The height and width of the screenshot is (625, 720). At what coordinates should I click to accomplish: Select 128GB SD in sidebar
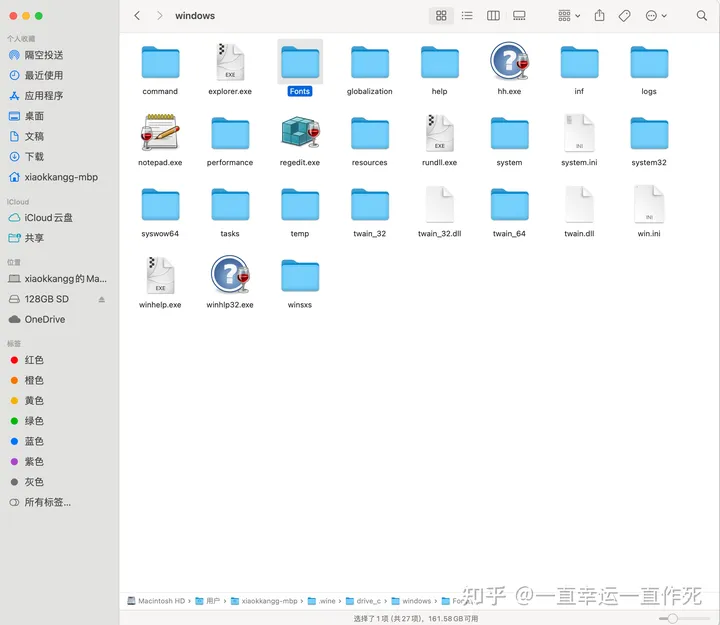click(46, 299)
